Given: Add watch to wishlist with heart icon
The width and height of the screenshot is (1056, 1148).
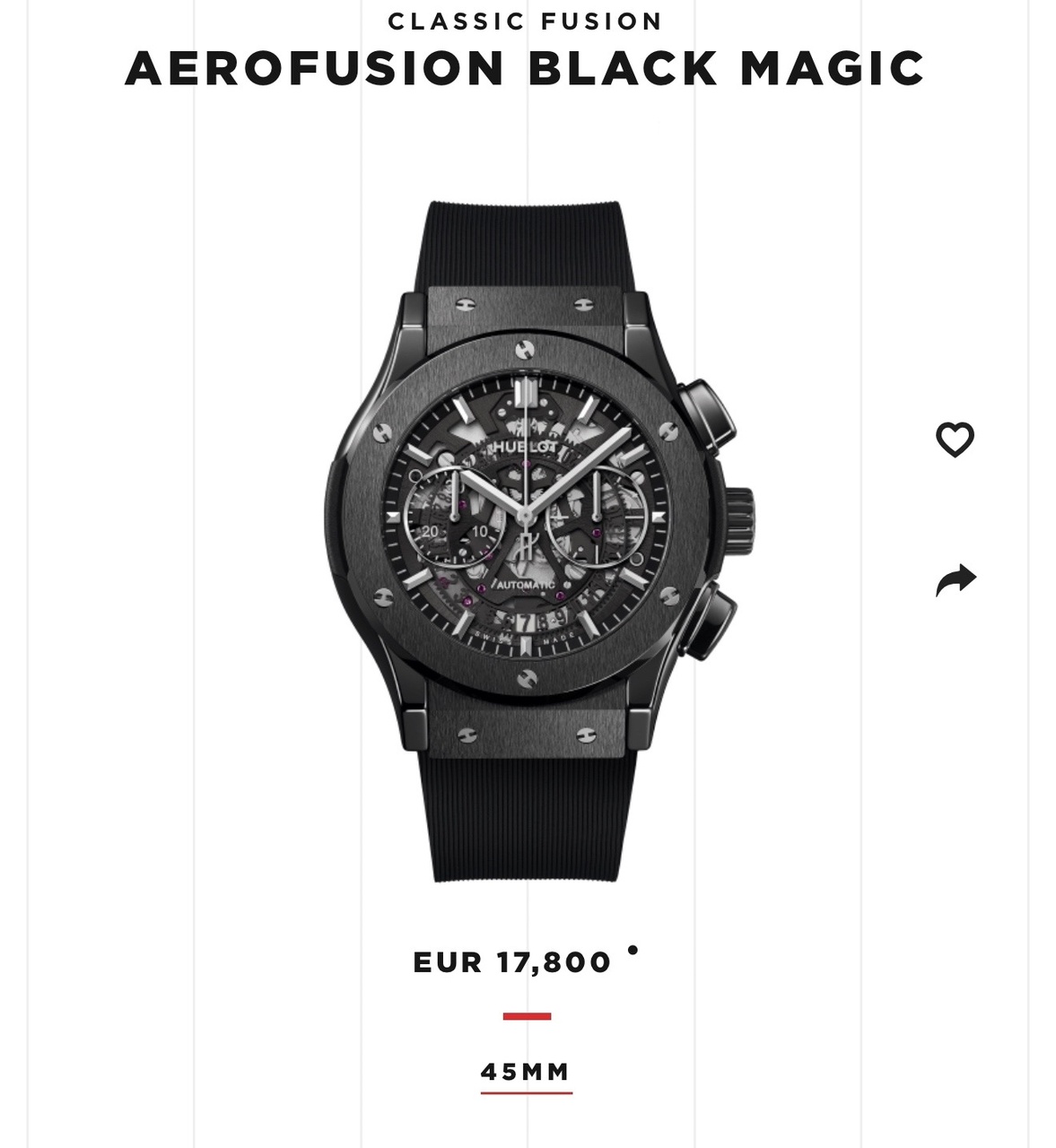Looking at the screenshot, I should (955, 439).
